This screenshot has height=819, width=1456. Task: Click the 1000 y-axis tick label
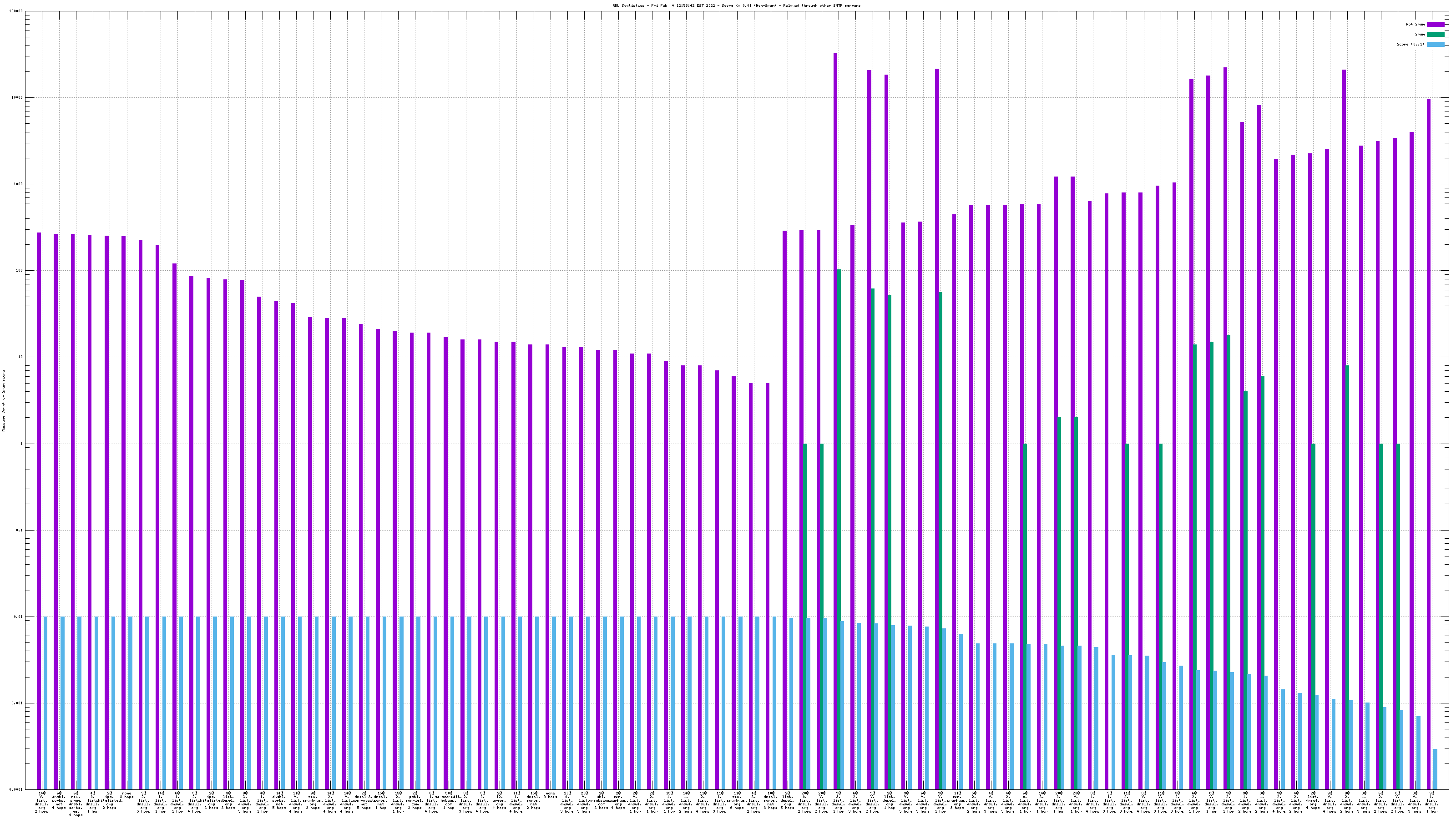(x=19, y=184)
